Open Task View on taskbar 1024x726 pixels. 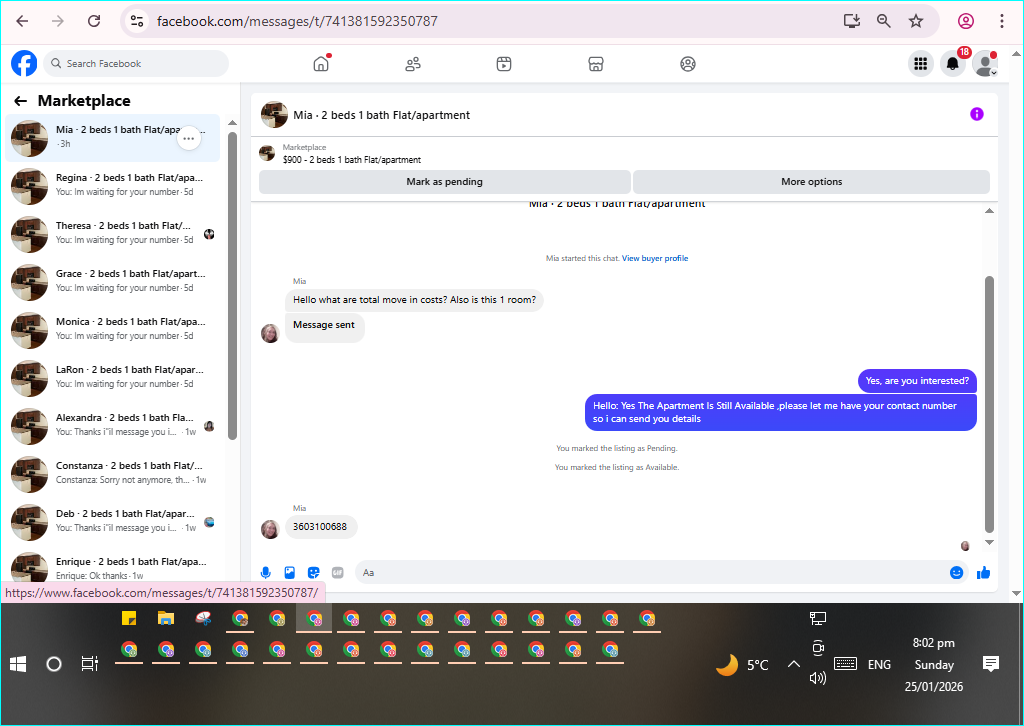[89, 665]
